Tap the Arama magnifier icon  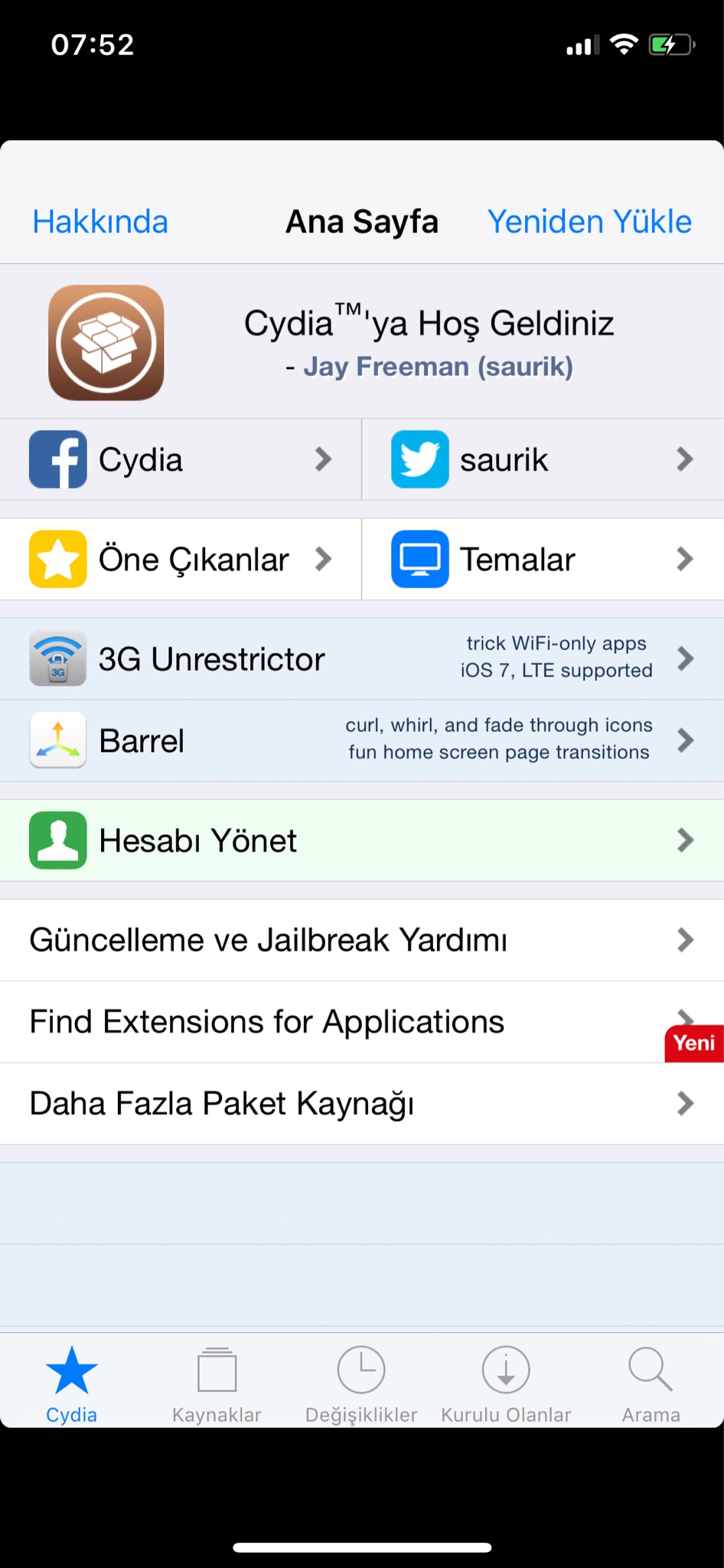651,1370
